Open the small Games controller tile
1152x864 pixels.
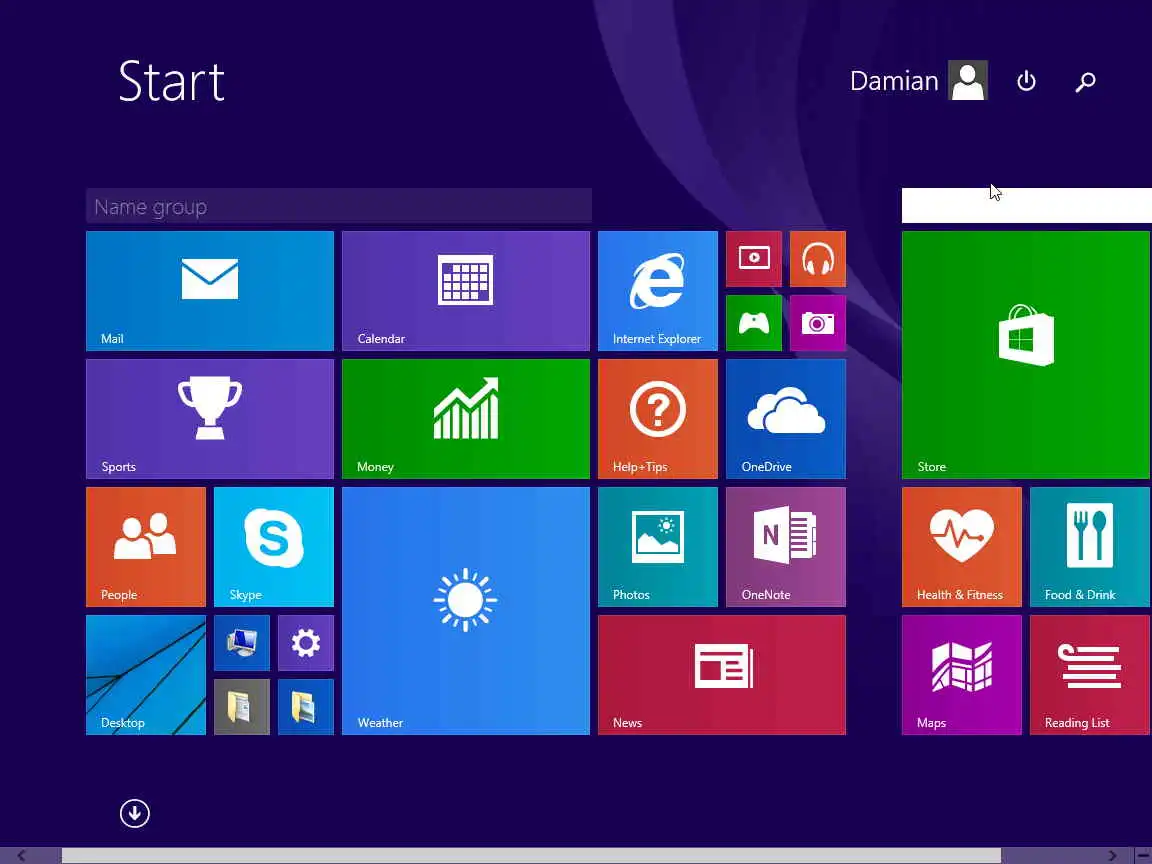point(754,323)
